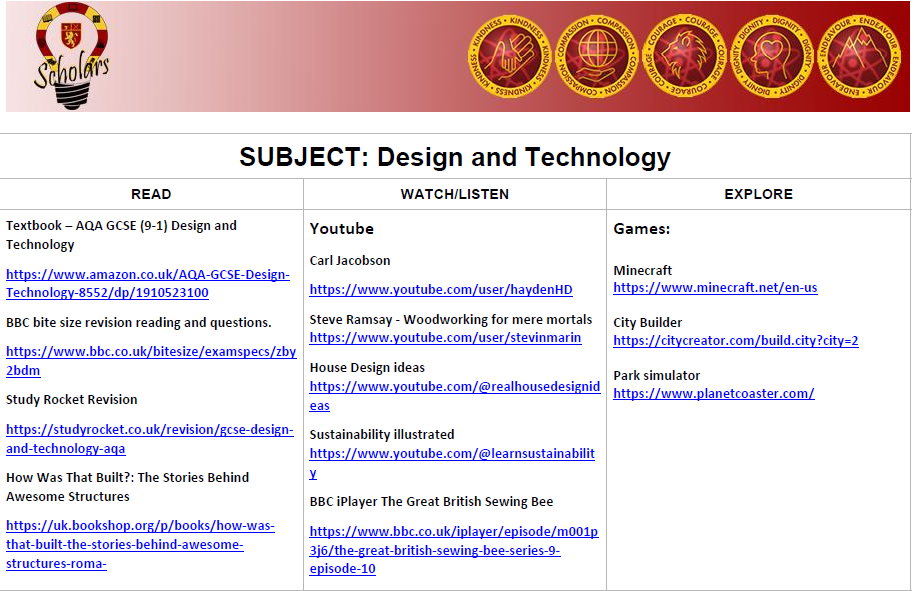Open the haydenHD YouTube channel link
Image resolution: width=914 pixels, height=591 pixels.
tap(441, 290)
